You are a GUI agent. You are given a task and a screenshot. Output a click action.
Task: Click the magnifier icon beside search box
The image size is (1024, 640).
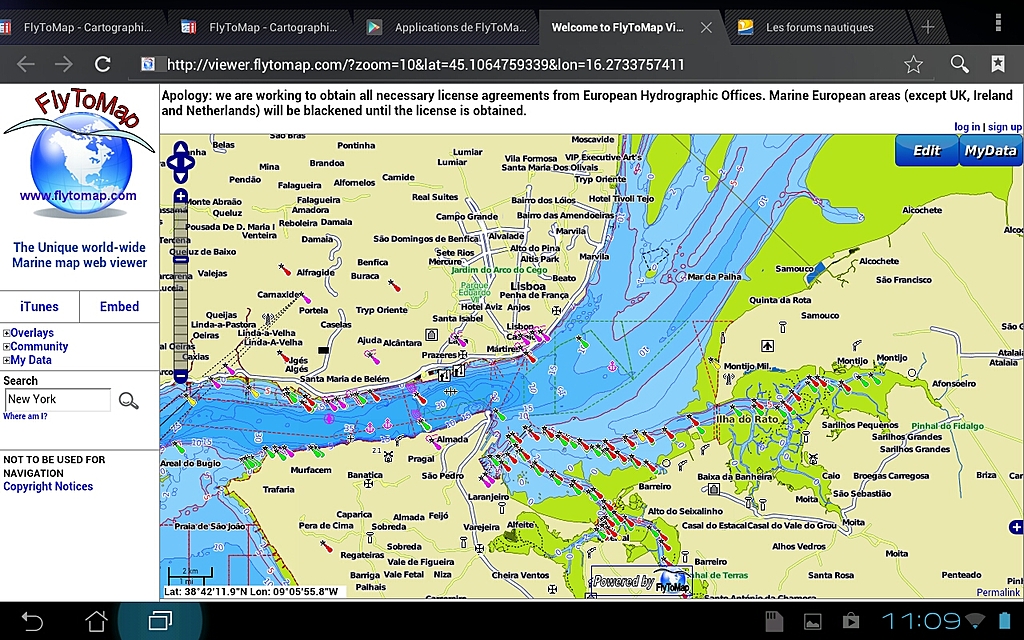129,401
